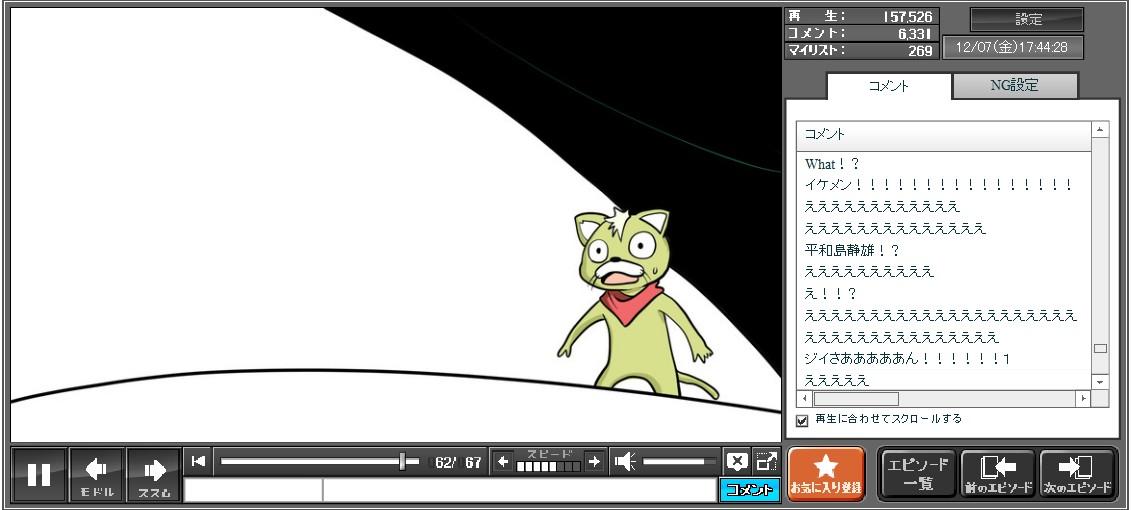The height and width of the screenshot is (510, 1131).
Task: Add to favorites with the star button
Action: 826,473
